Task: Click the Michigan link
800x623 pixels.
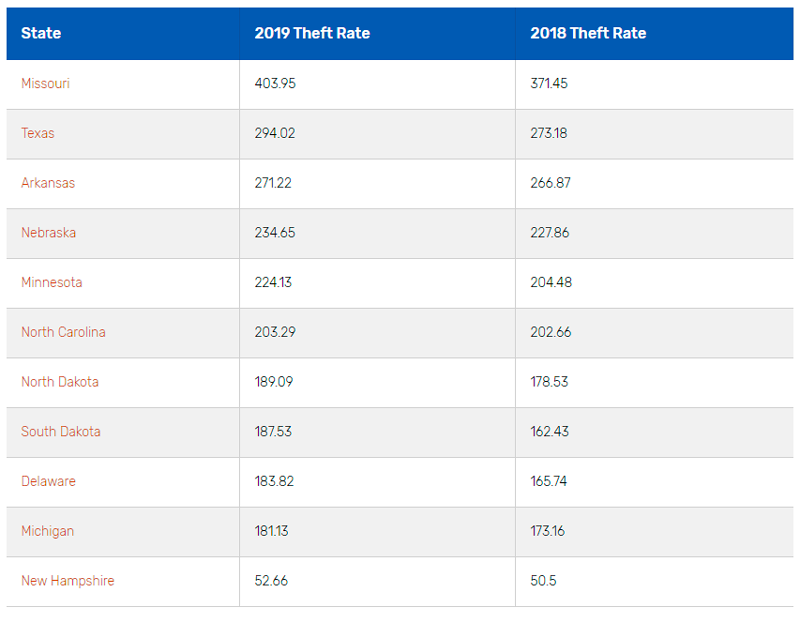Action: tap(47, 531)
